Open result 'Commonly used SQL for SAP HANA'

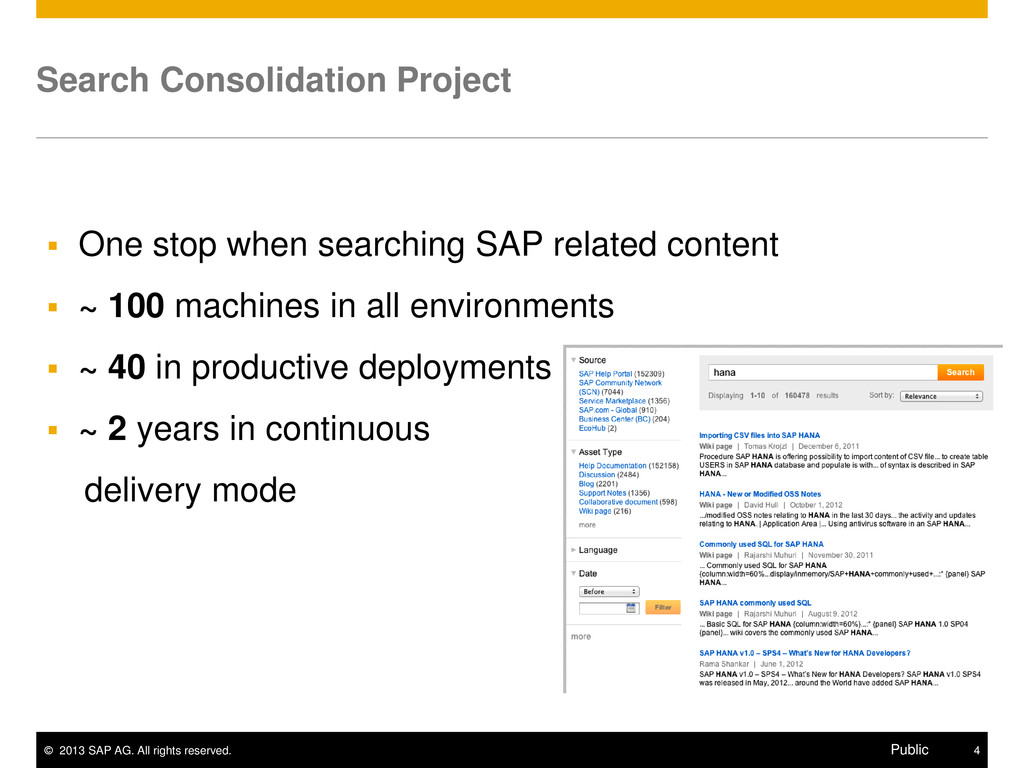click(x=761, y=544)
